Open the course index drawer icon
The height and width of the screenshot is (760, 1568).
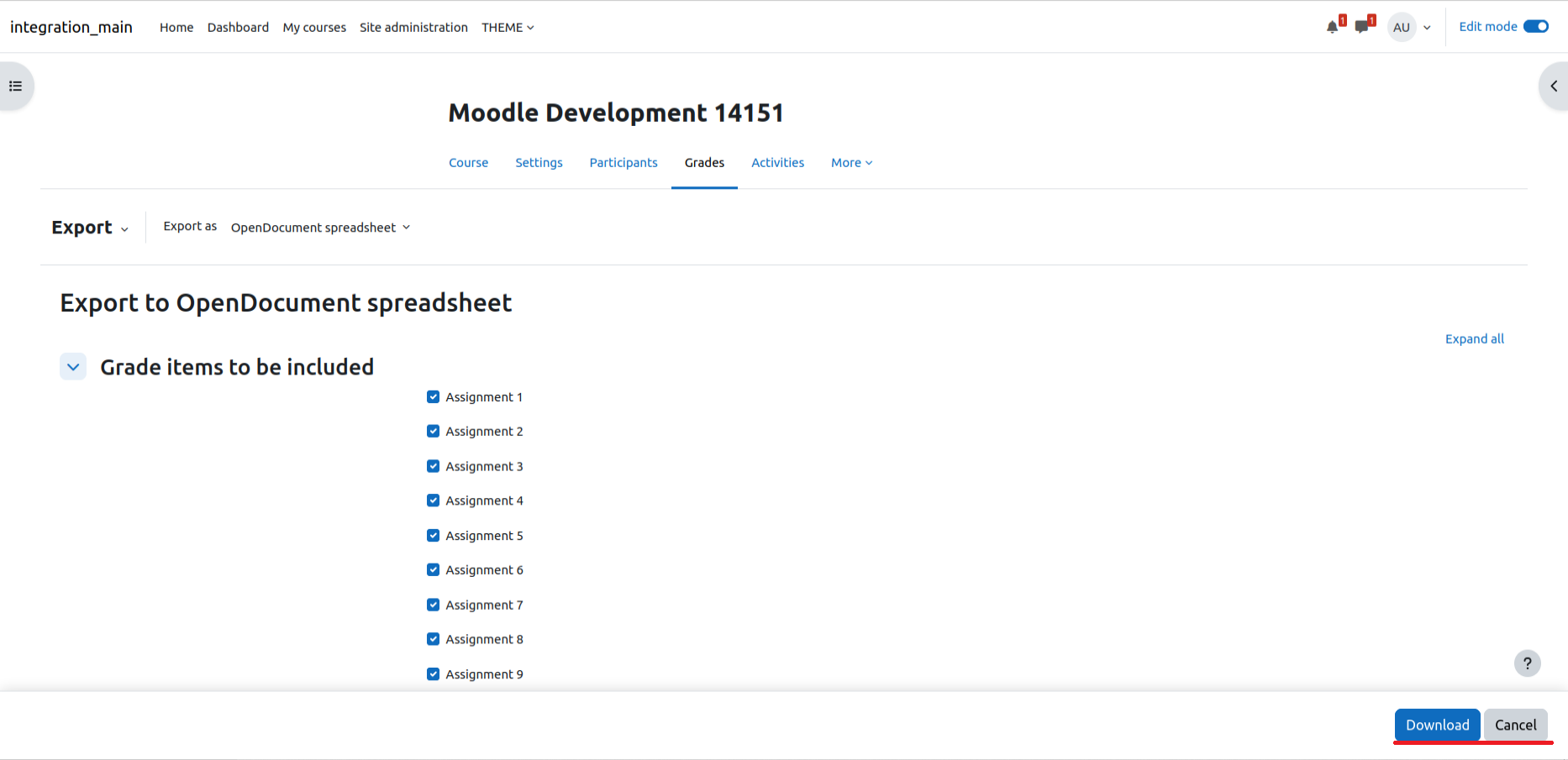coord(15,86)
